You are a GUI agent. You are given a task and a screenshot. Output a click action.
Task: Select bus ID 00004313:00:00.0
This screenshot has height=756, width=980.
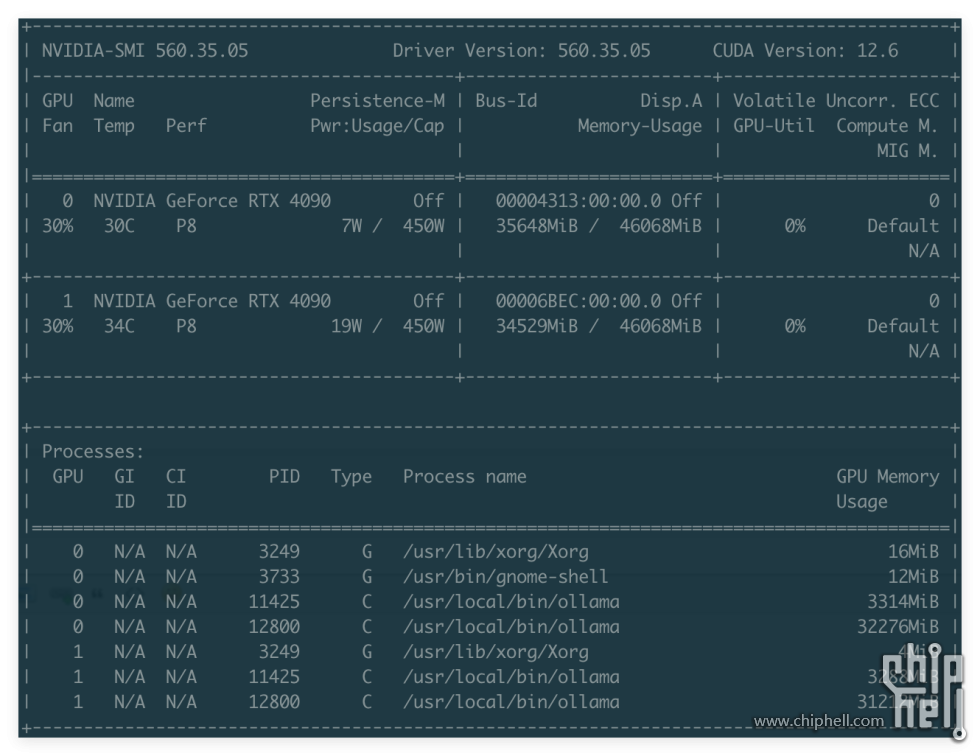click(578, 201)
